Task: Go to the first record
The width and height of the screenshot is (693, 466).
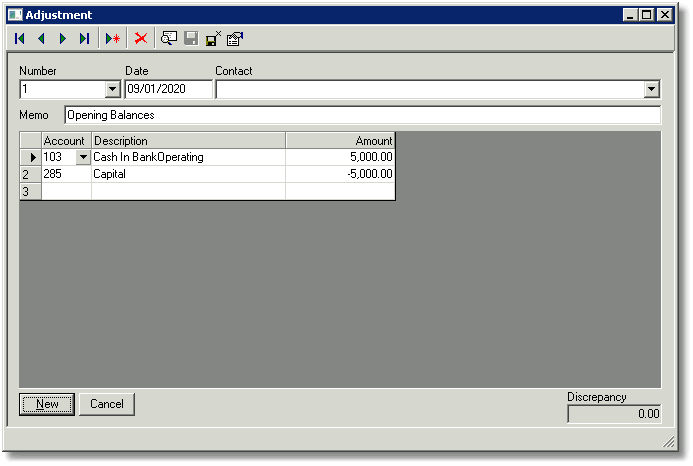Action: [x=19, y=39]
